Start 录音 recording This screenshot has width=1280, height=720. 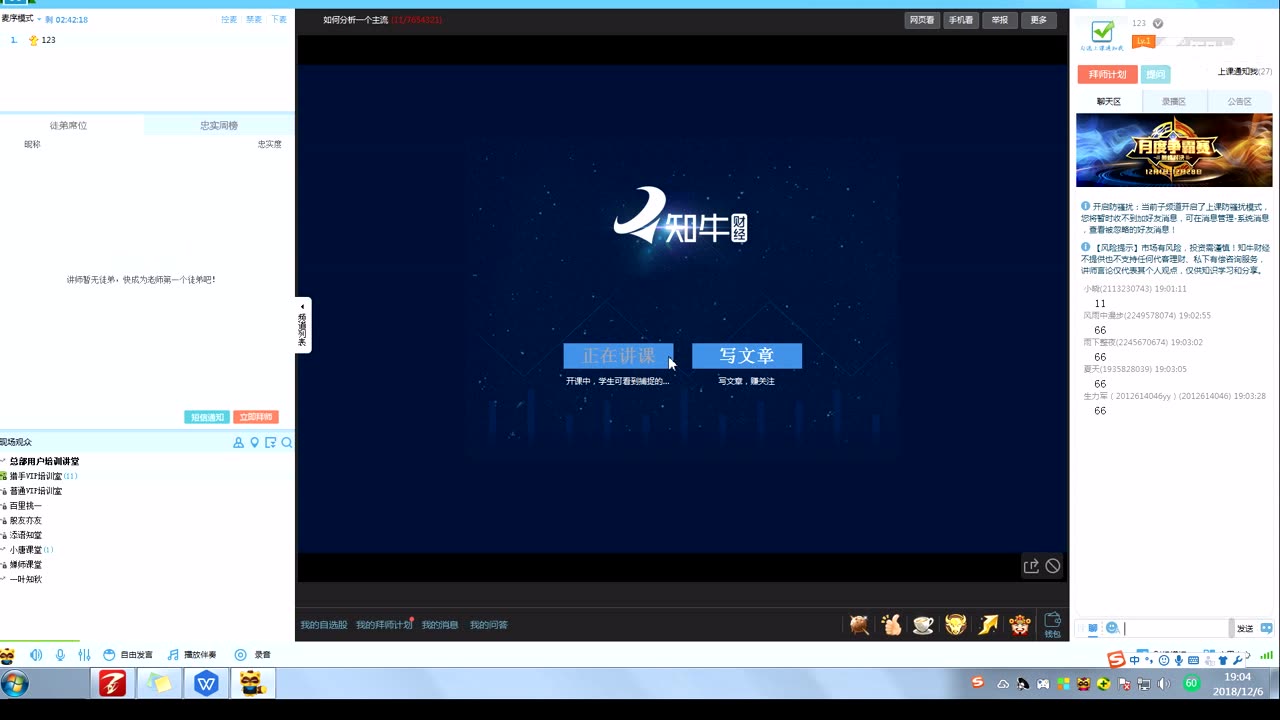(253, 655)
